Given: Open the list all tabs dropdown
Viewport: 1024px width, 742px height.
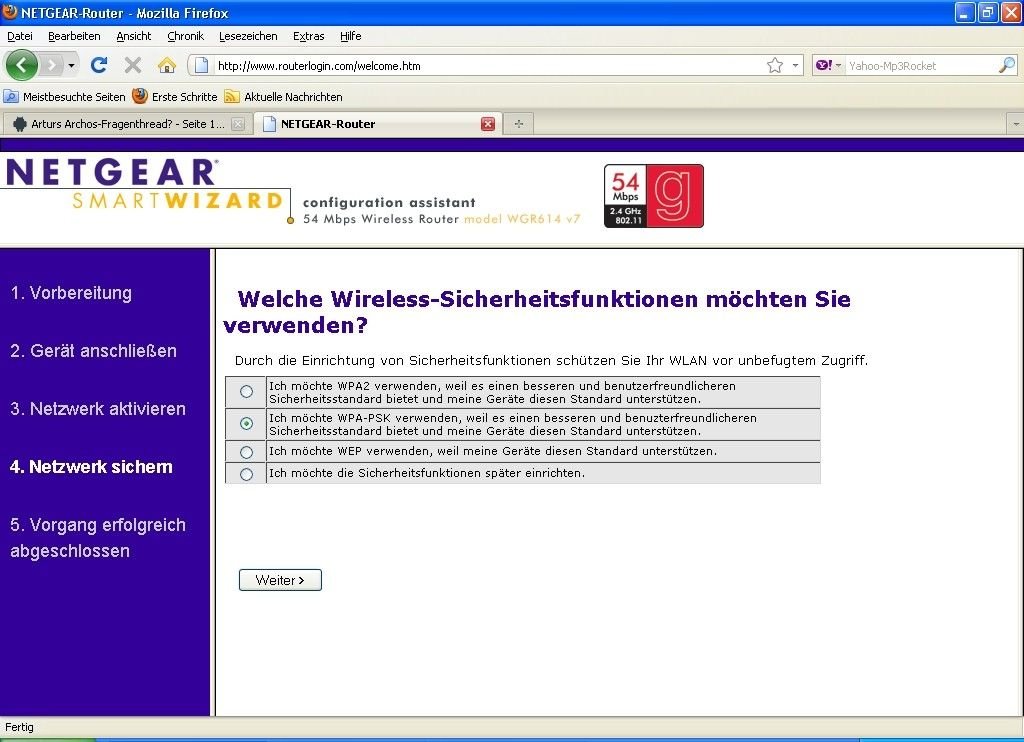Looking at the screenshot, I should tap(1016, 124).
